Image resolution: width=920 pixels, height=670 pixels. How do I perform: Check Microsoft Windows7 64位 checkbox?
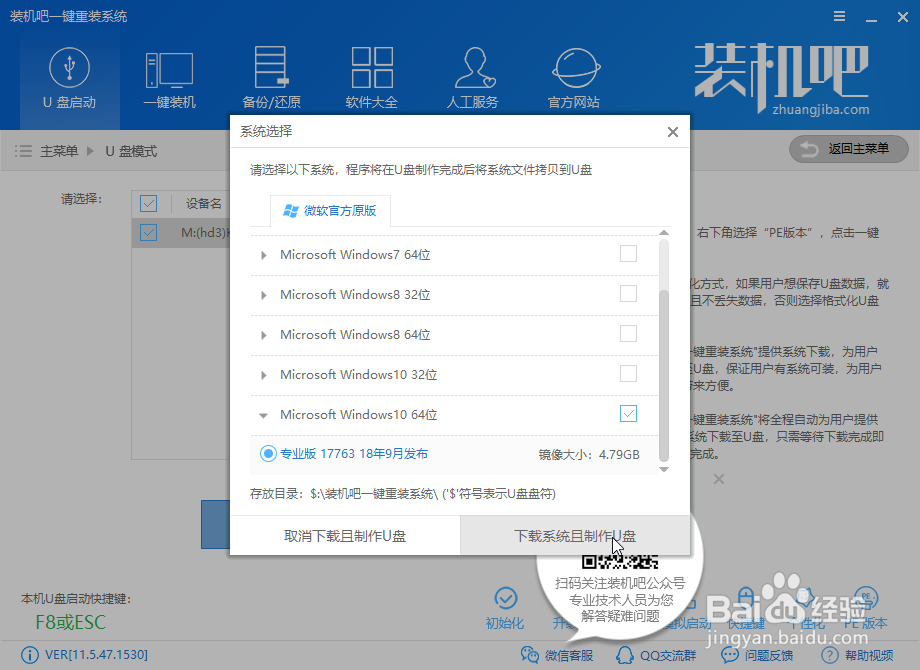click(628, 254)
